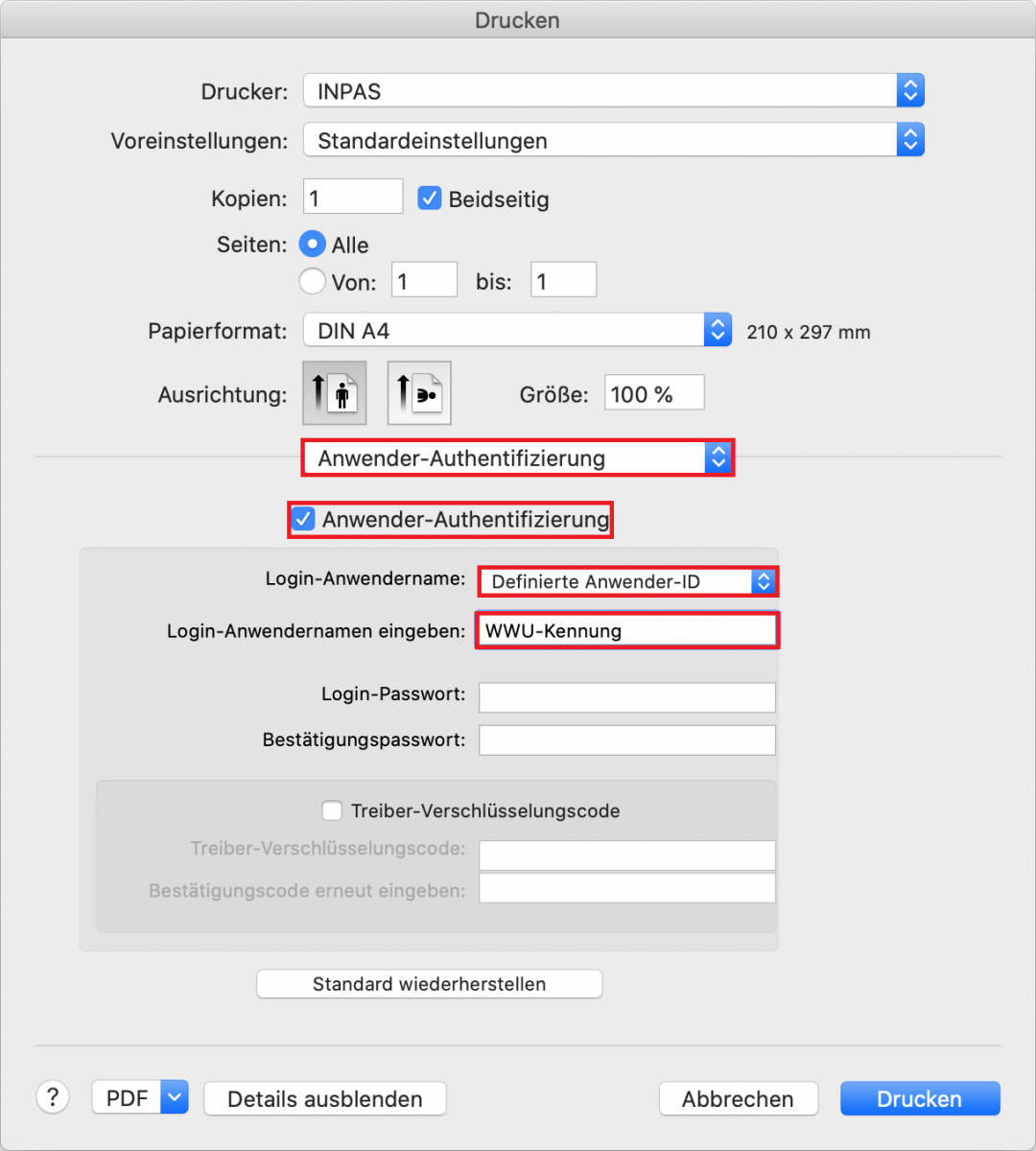The image size is (1036, 1151).
Task: Select the Von page range radio button
Action: point(313,281)
